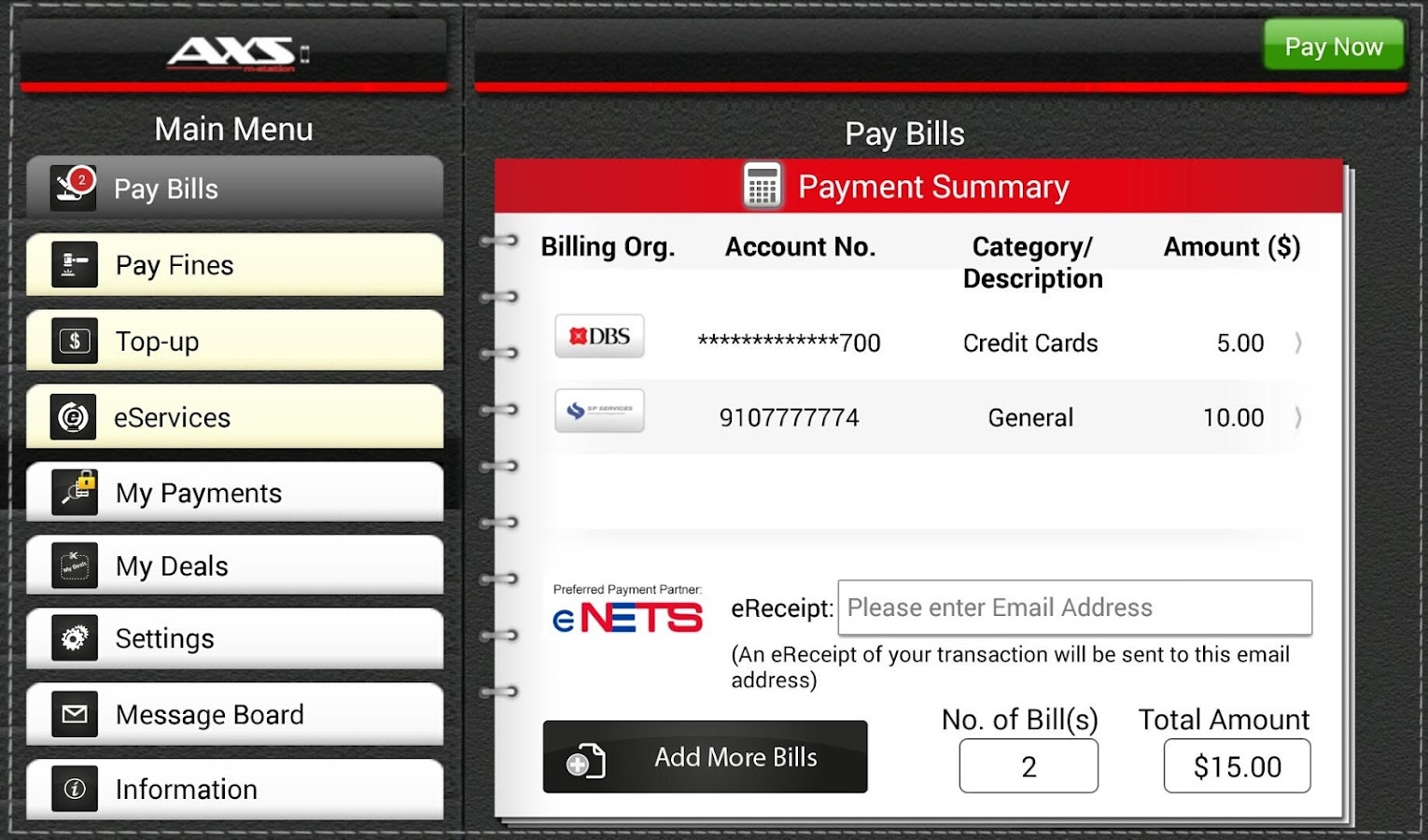This screenshot has height=840, width=1428.
Task: Expand the DBS Credit Cards bill details
Action: click(x=1298, y=343)
